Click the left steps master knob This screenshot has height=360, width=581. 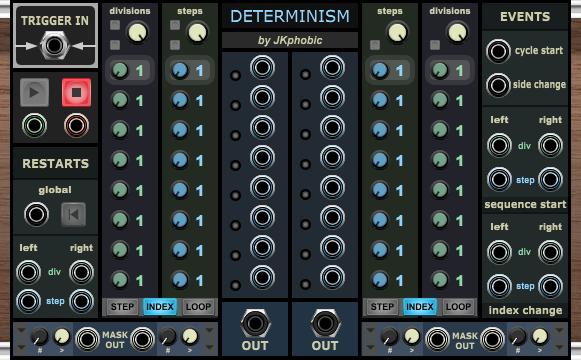point(197,33)
